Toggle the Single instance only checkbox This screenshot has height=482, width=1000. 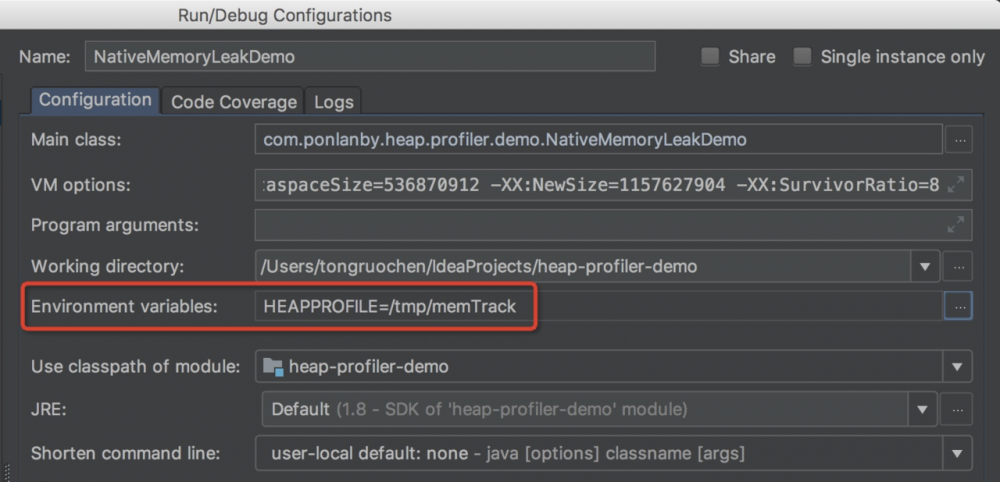[802, 57]
